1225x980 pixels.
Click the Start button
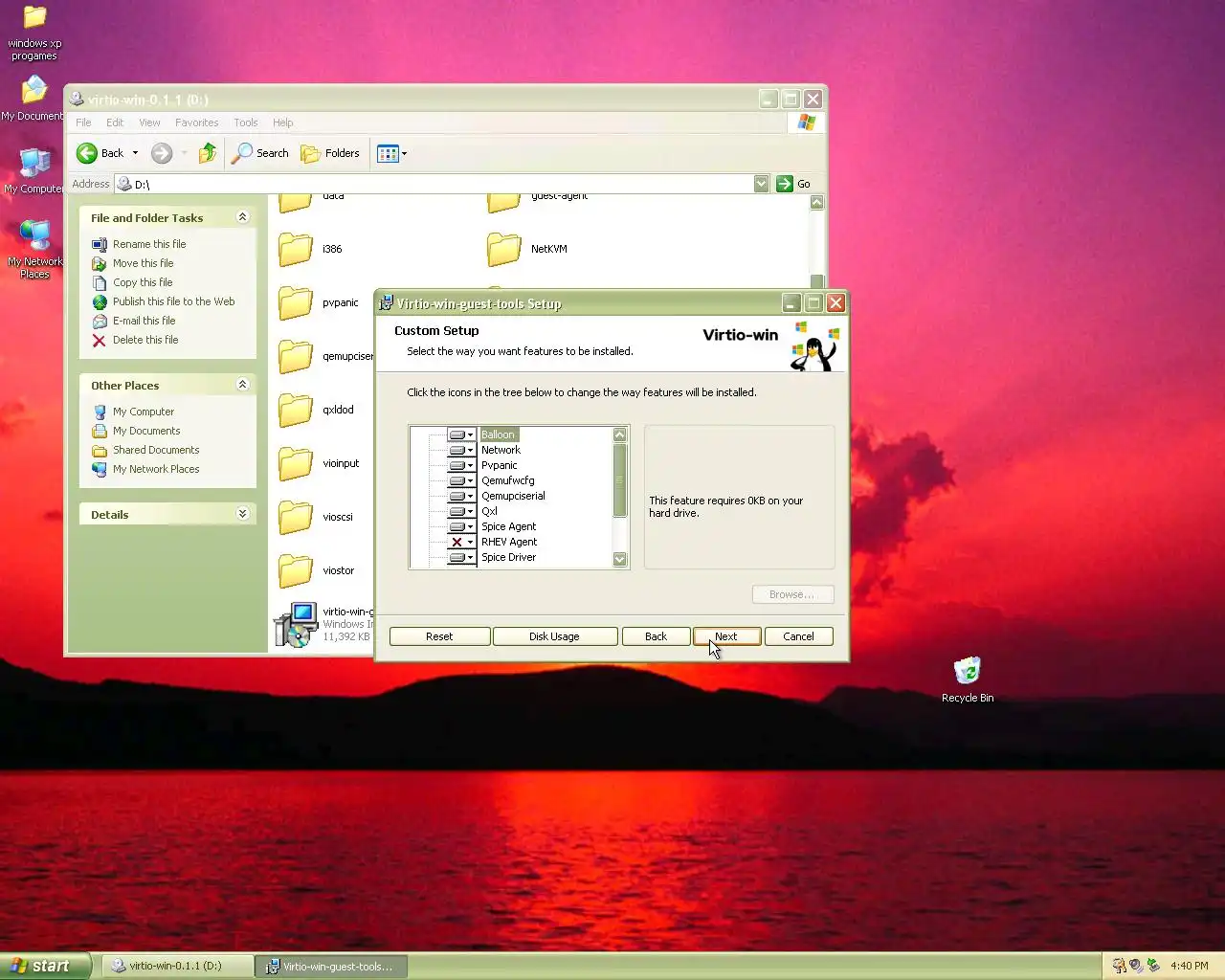(44, 966)
